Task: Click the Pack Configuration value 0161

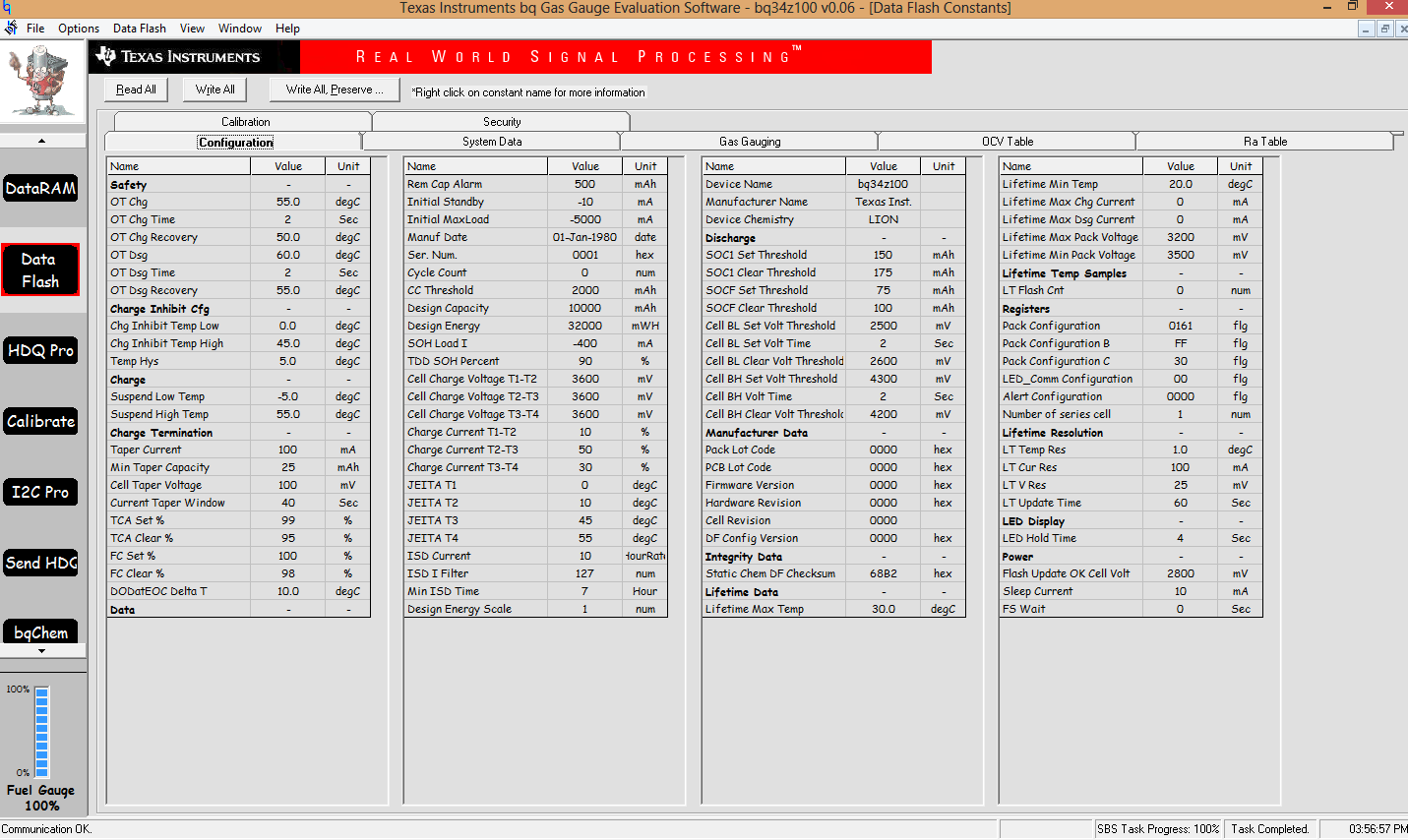Action: pyautogui.click(x=1181, y=326)
